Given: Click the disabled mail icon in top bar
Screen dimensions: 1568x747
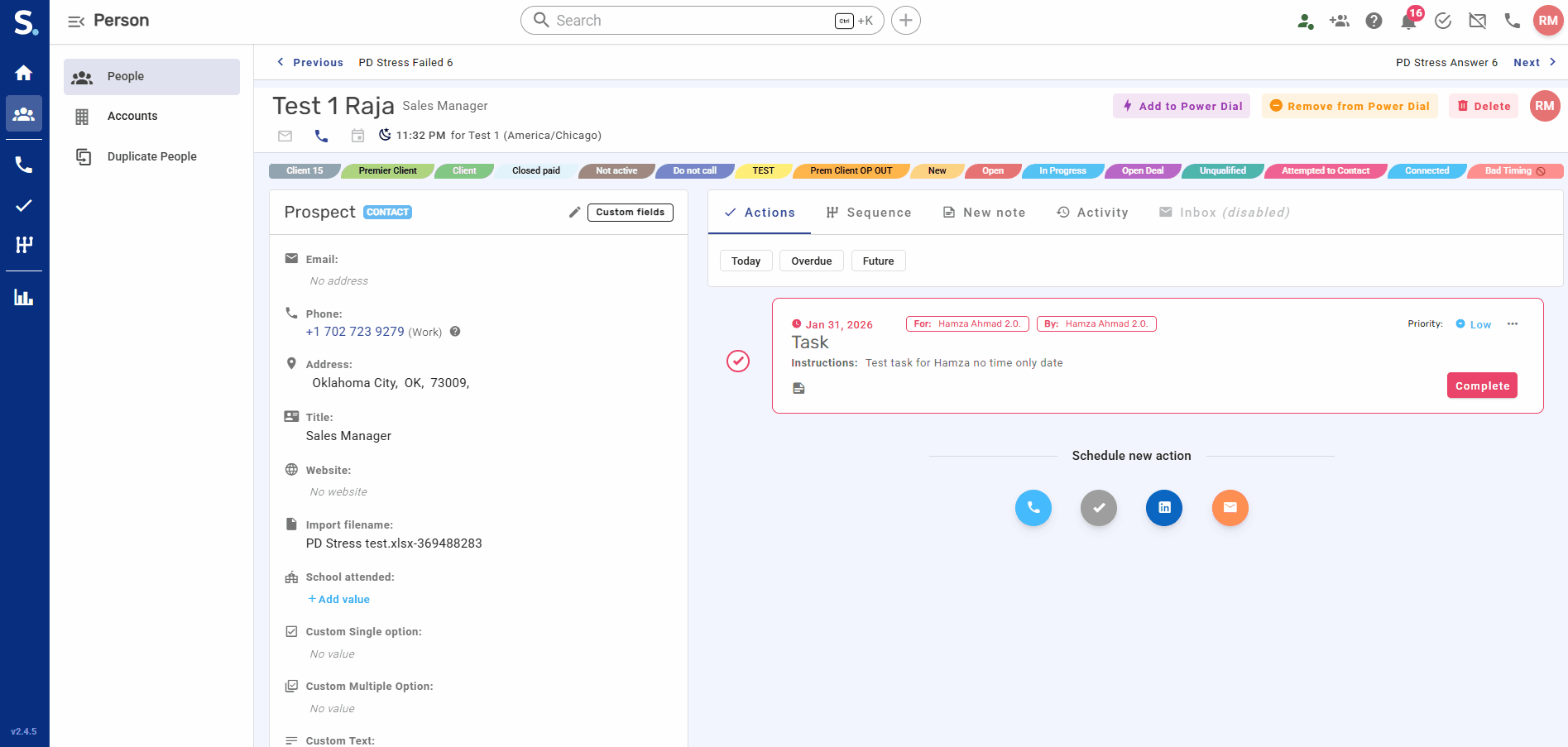Looking at the screenshot, I should click(x=1478, y=22).
